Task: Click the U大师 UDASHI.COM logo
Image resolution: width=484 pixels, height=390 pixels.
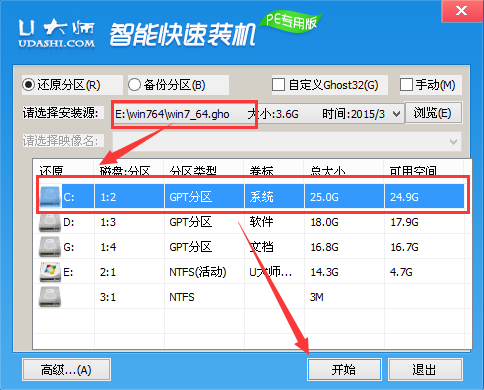Action: 57,33
